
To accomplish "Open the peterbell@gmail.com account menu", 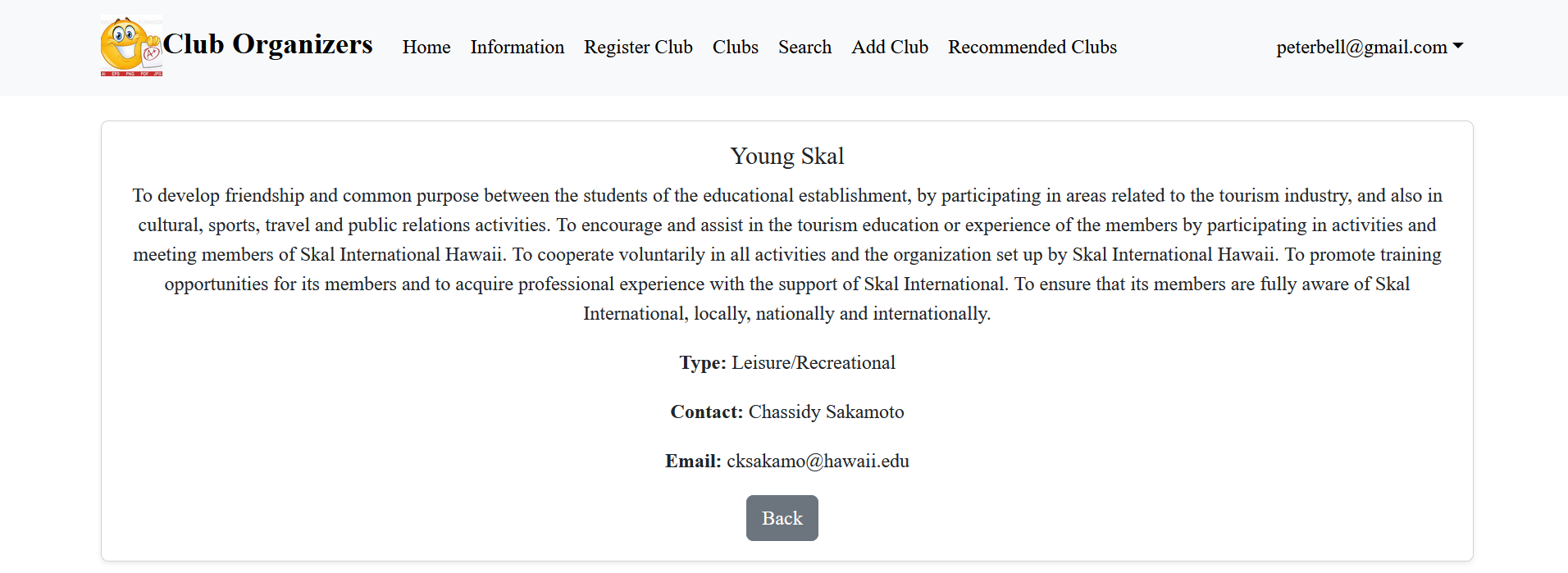I will (1361, 48).
